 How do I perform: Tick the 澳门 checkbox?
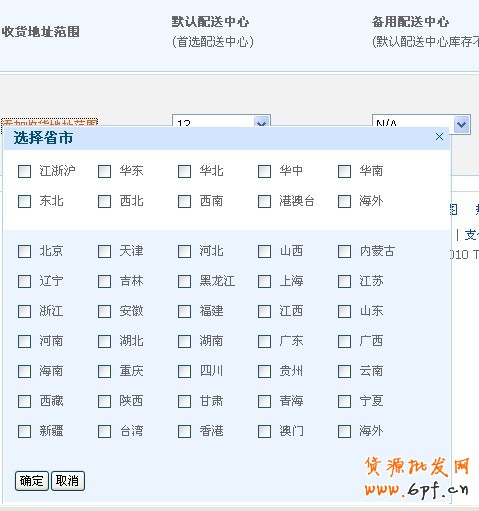(x=264, y=431)
